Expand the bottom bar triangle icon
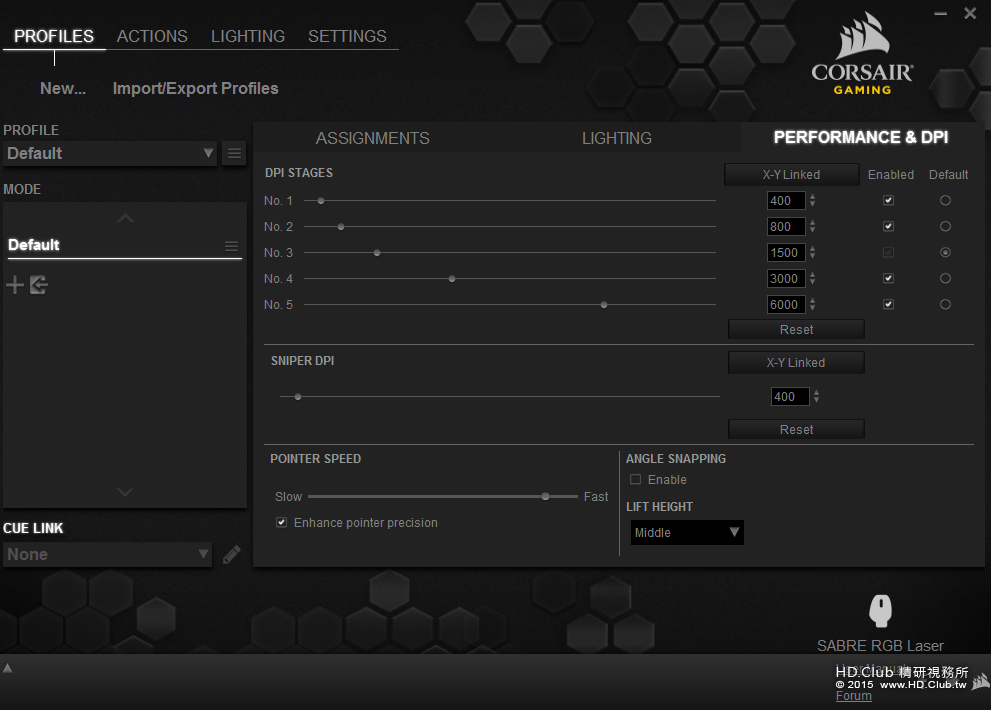This screenshot has height=710, width=991. click(8, 668)
